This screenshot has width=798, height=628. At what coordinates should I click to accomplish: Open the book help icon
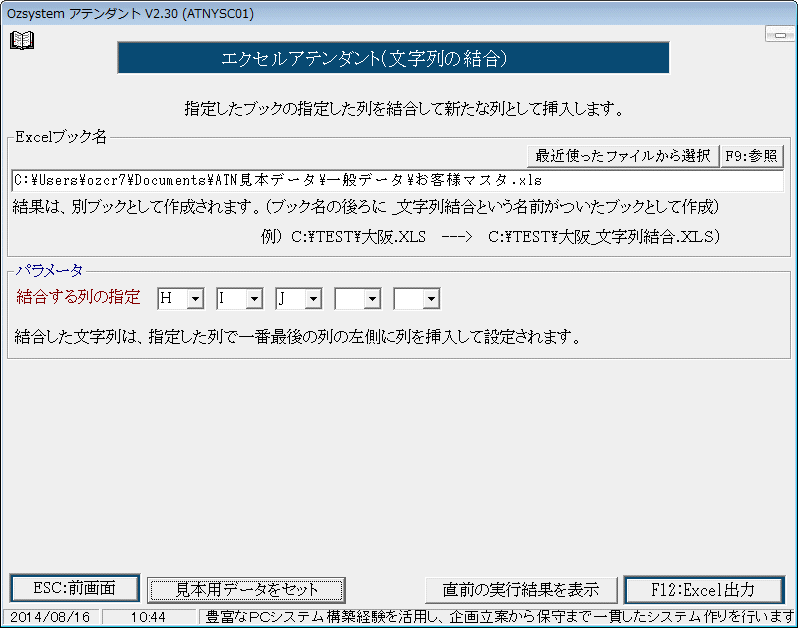[22, 40]
